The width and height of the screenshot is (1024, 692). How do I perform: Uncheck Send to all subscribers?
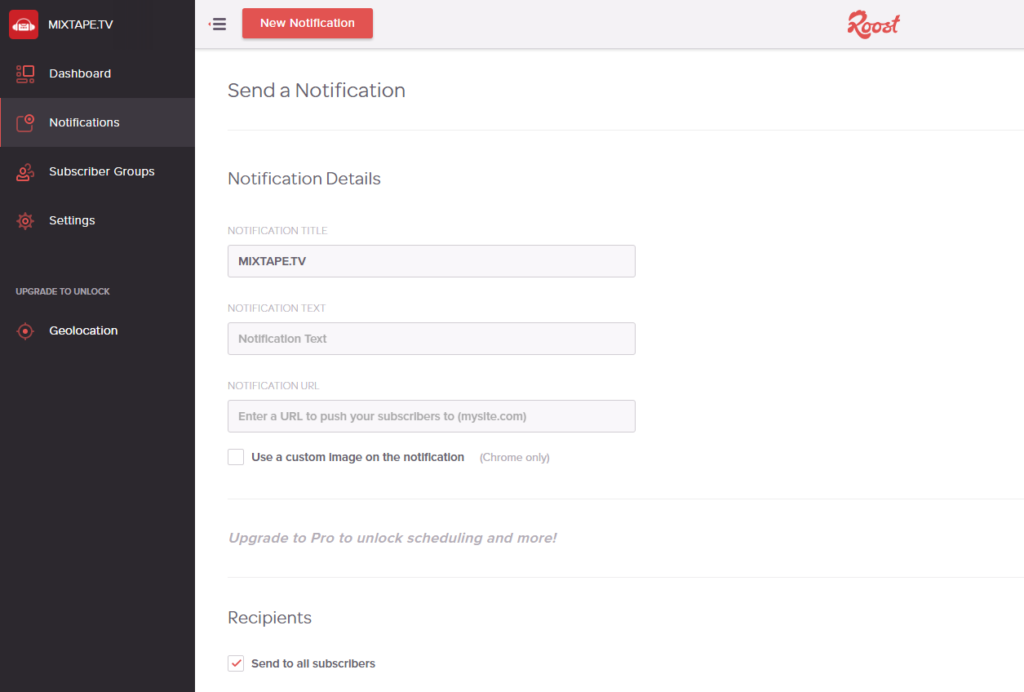(235, 663)
